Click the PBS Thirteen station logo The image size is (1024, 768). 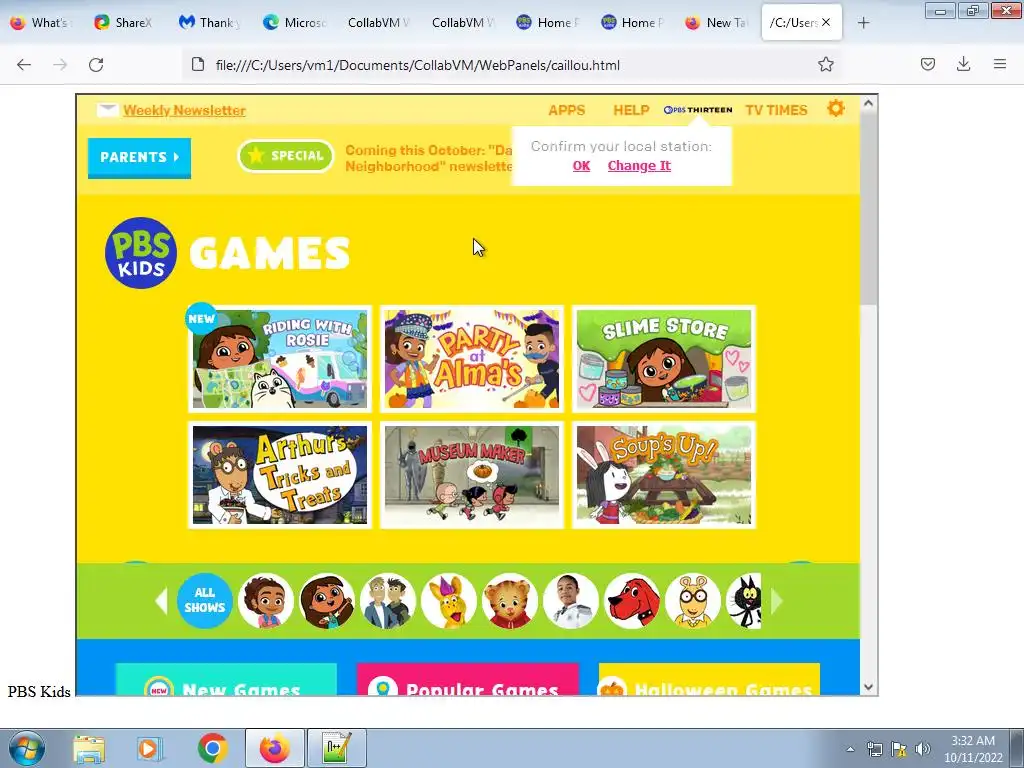click(x=698, y=110)
